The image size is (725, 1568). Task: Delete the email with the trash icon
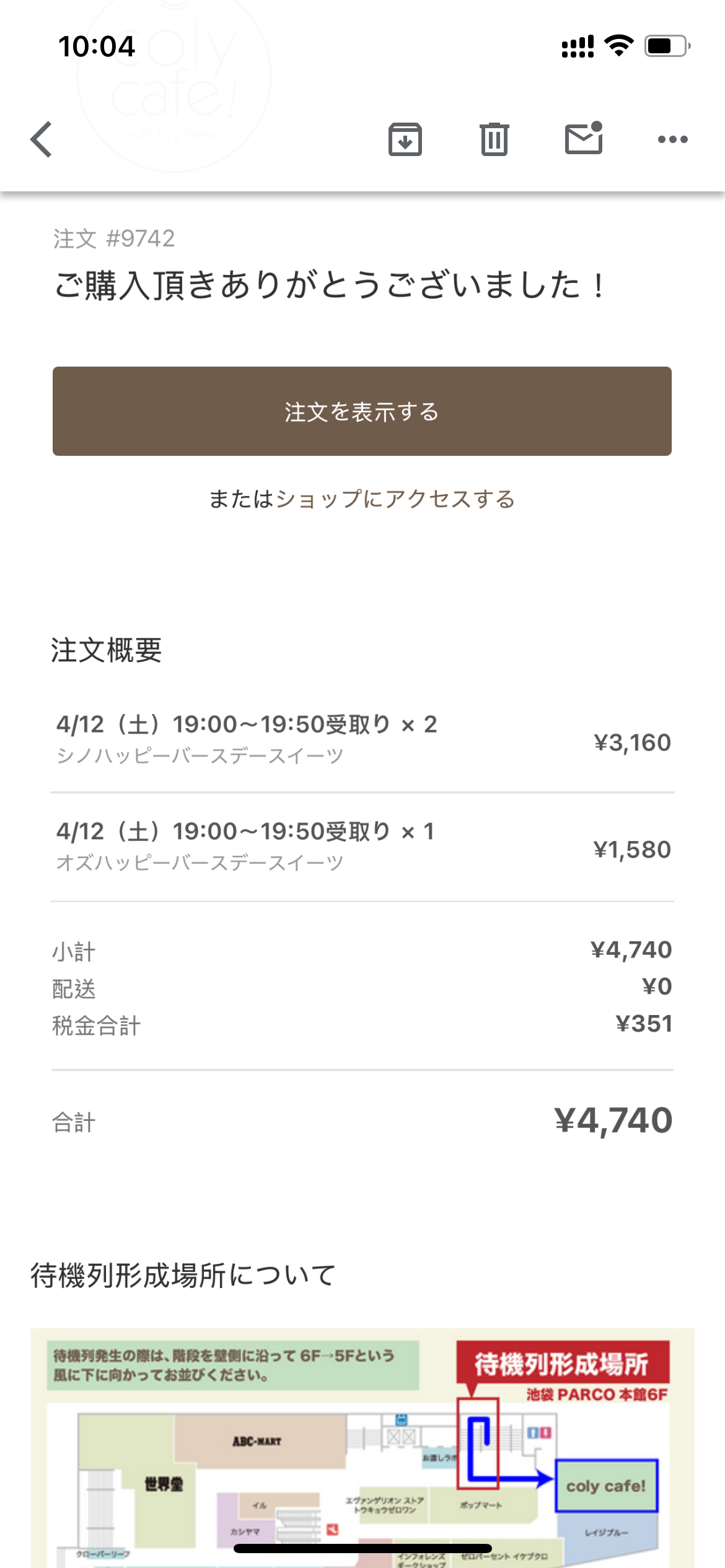coord(494,139)
